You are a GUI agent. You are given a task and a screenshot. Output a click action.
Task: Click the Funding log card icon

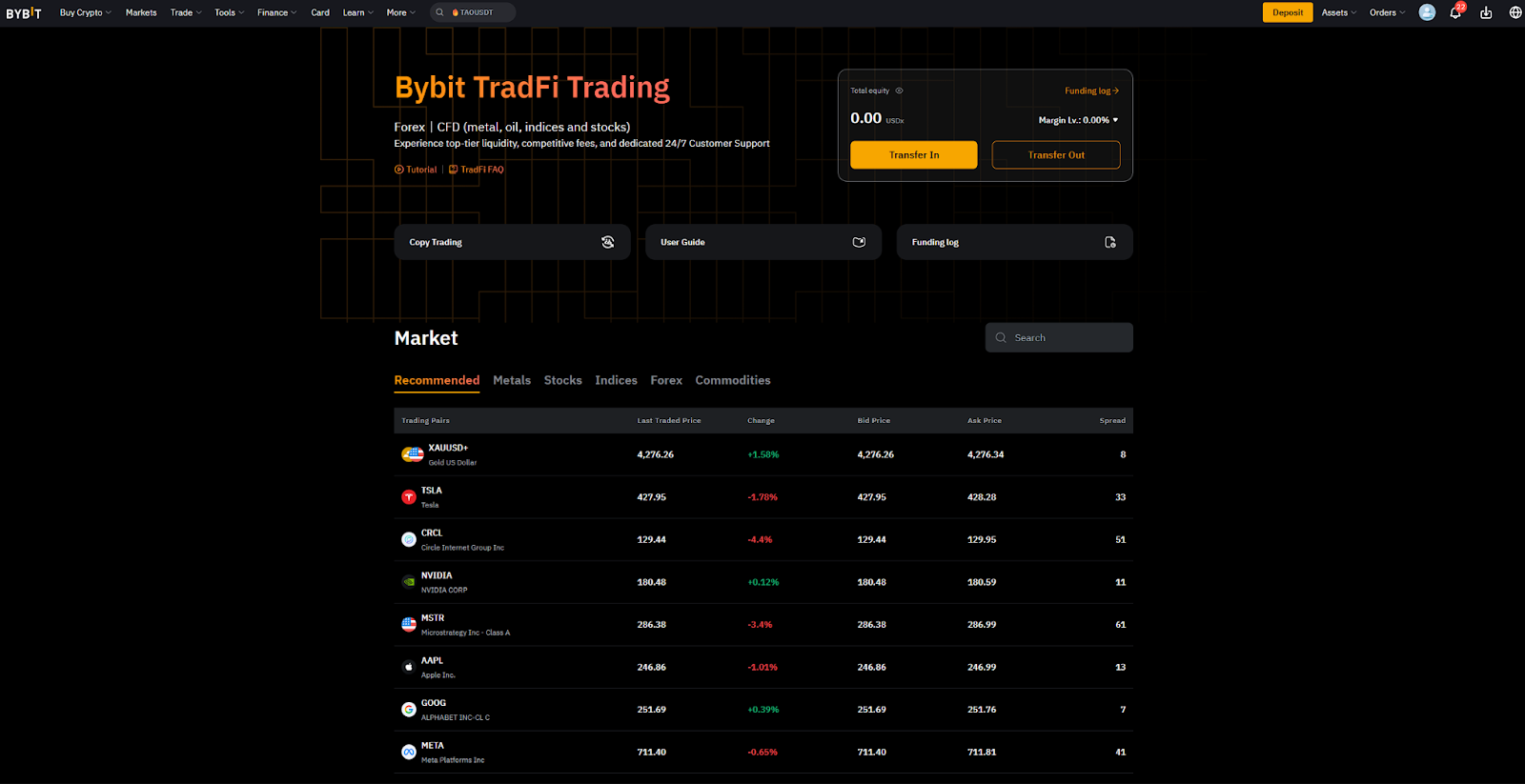click(1110, 242)
